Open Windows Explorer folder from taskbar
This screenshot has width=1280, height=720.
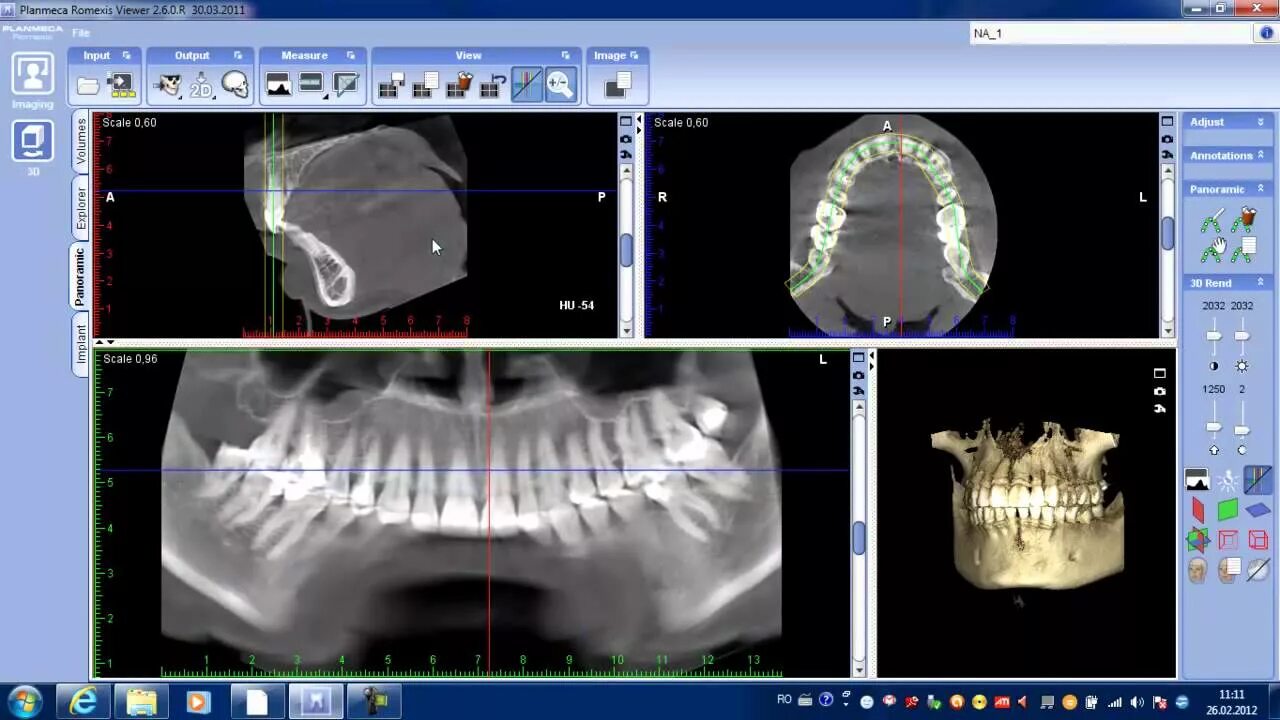pos(142,702)
